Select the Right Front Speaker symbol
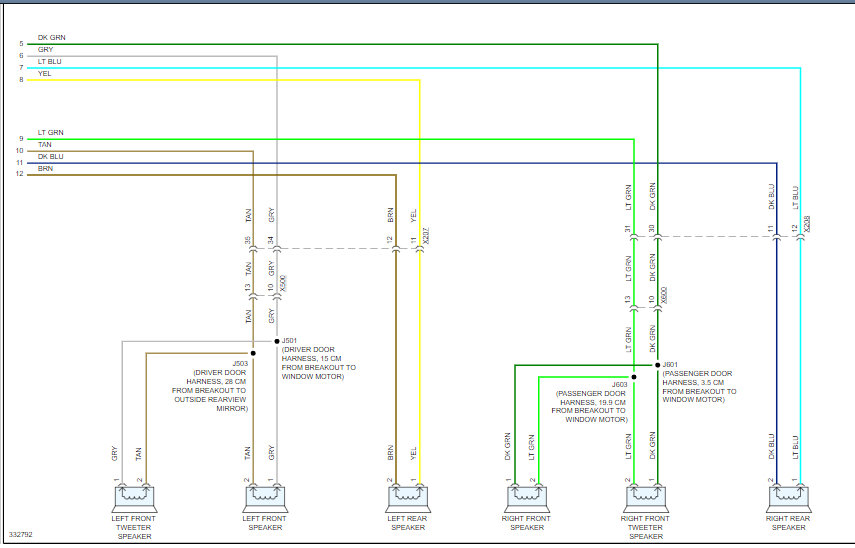 point(527,499)
